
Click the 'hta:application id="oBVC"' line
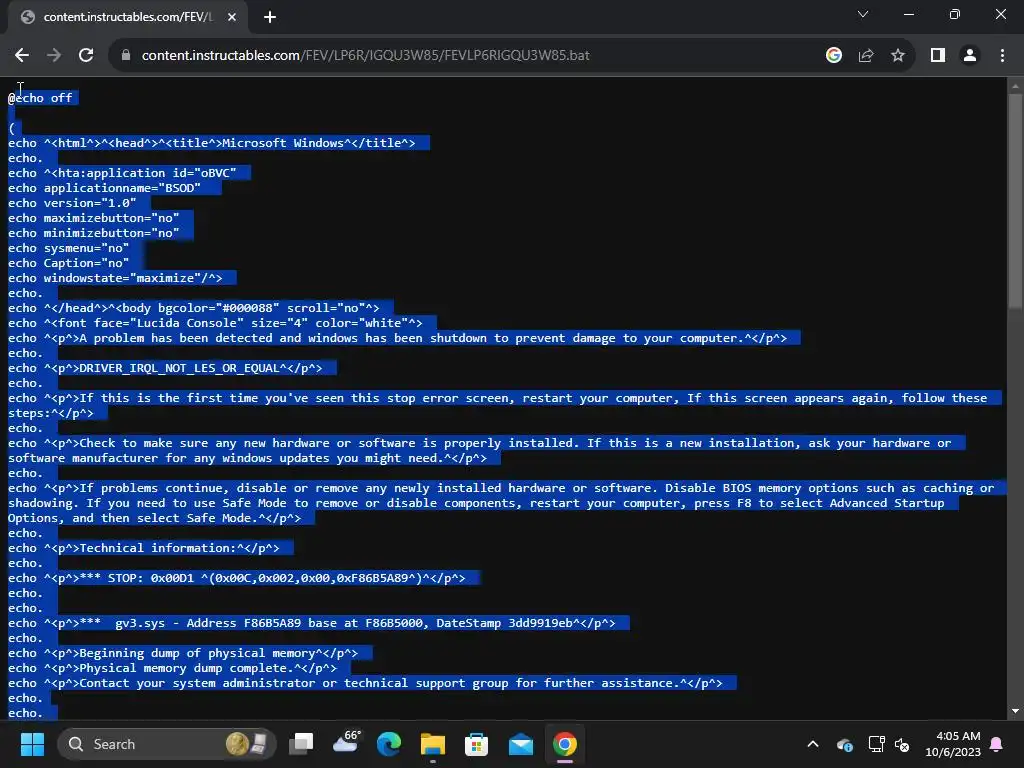coord(122,173)
